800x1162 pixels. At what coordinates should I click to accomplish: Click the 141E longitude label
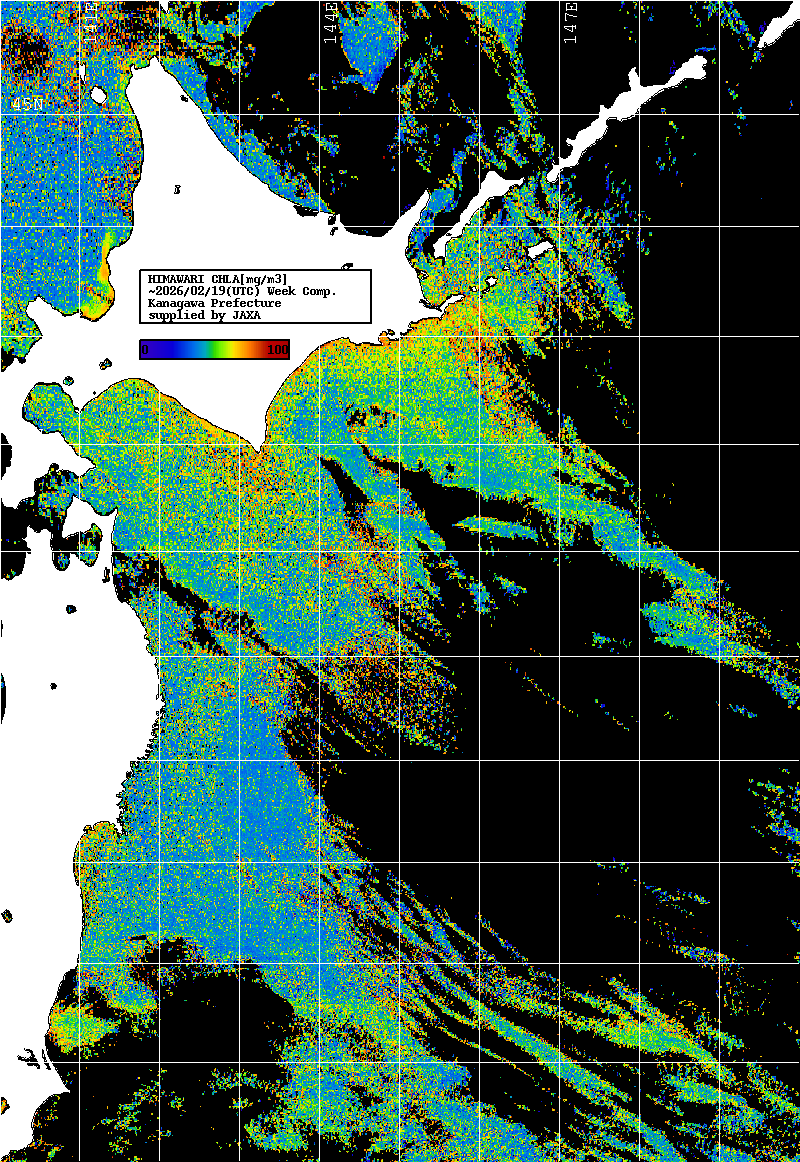pyautogui.click(x=91, y=18)
